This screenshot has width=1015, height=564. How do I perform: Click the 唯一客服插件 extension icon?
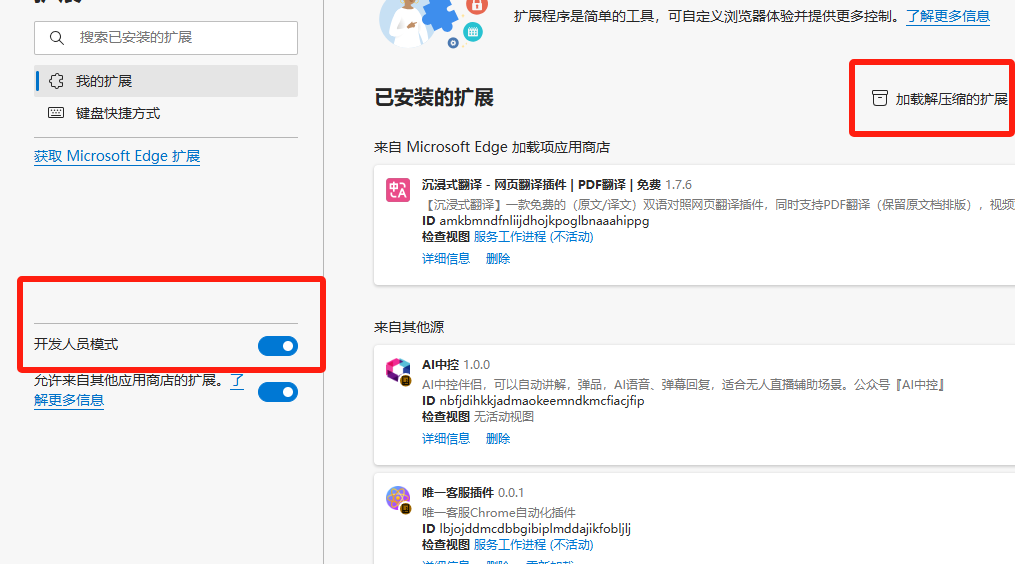click(x=398, y=499)
